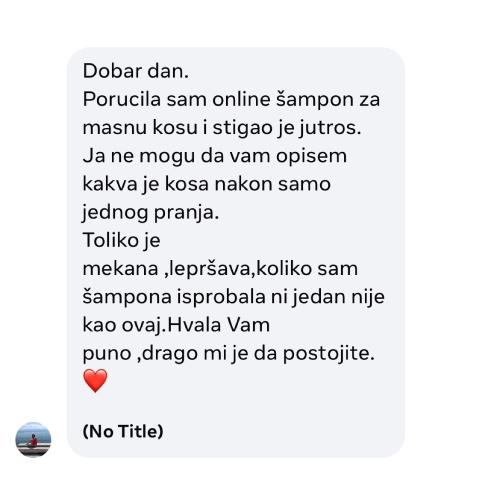Click the word 'postojite.' at message end
The height and width of the screenshot is (500, 500).
(329, 354)
